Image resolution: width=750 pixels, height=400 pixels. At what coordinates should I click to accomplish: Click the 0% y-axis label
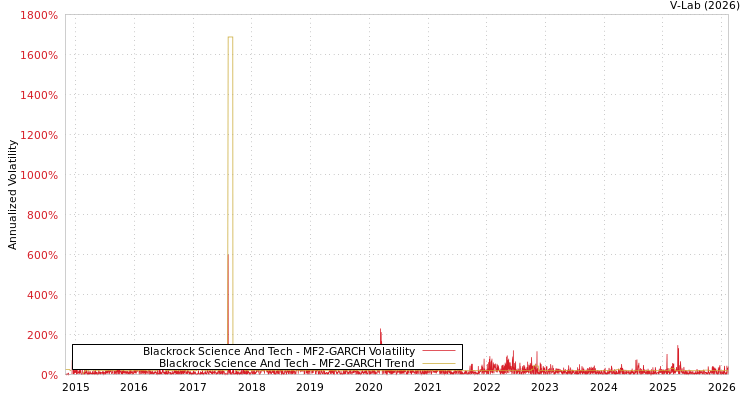49,375
